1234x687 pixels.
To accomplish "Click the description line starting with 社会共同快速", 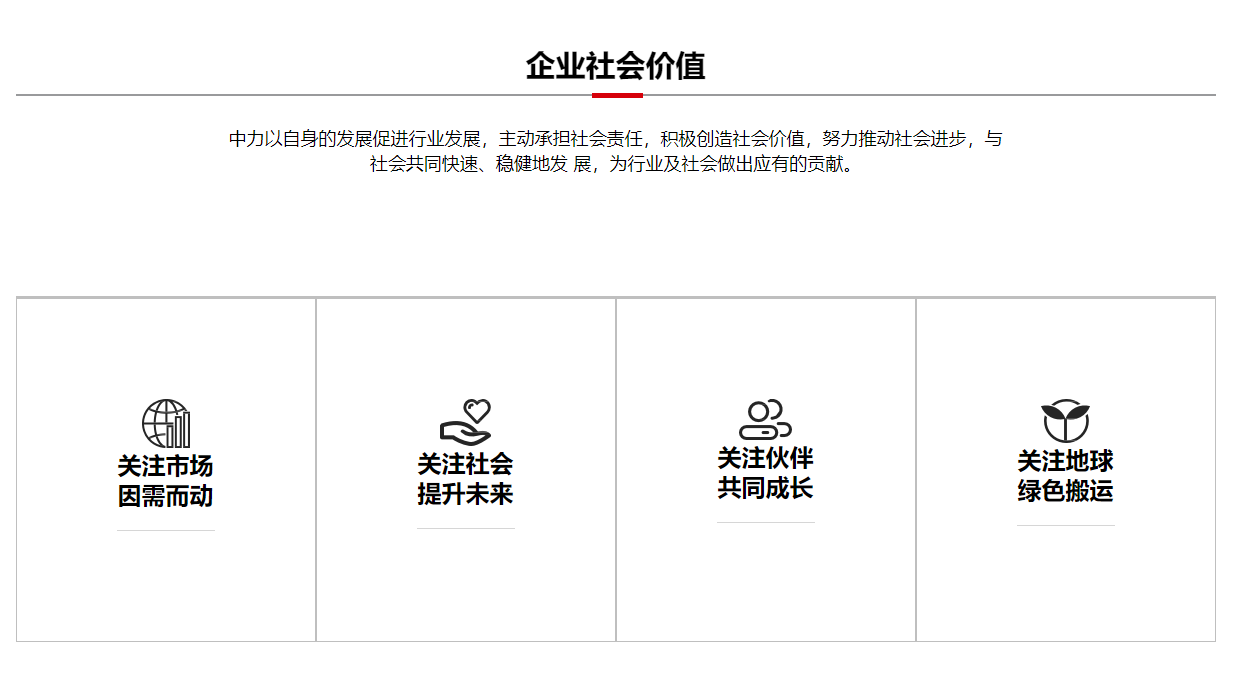I will click(x=616, y=164).
